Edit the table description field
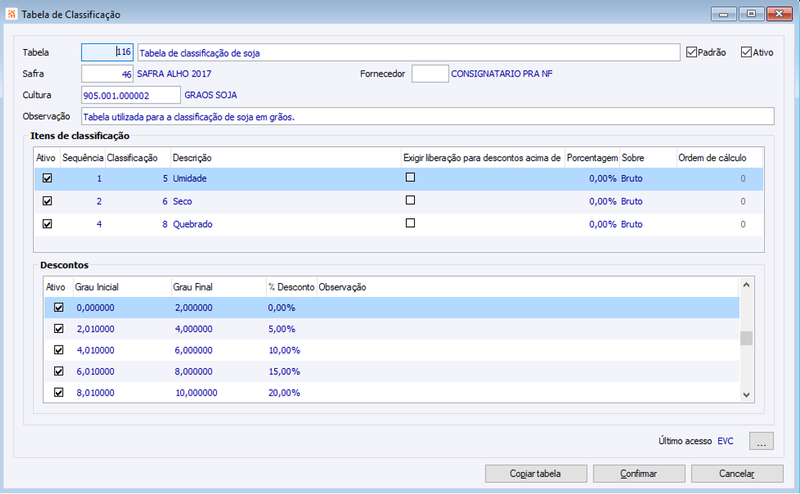This screenshot has width=800, height=494. coord(409,53)
